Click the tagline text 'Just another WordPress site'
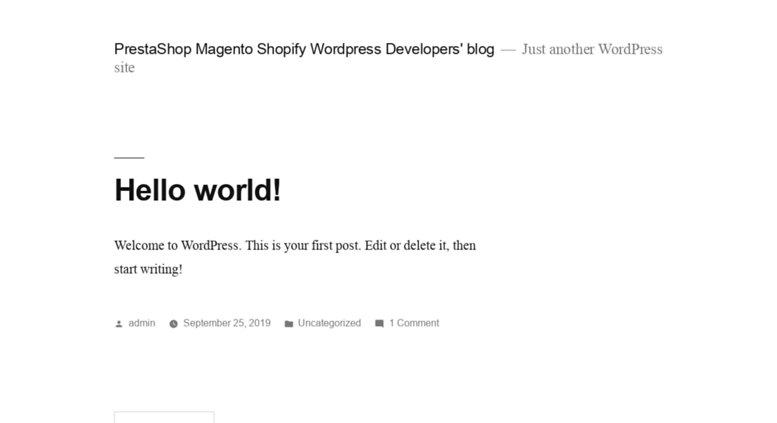 (388, 58)
